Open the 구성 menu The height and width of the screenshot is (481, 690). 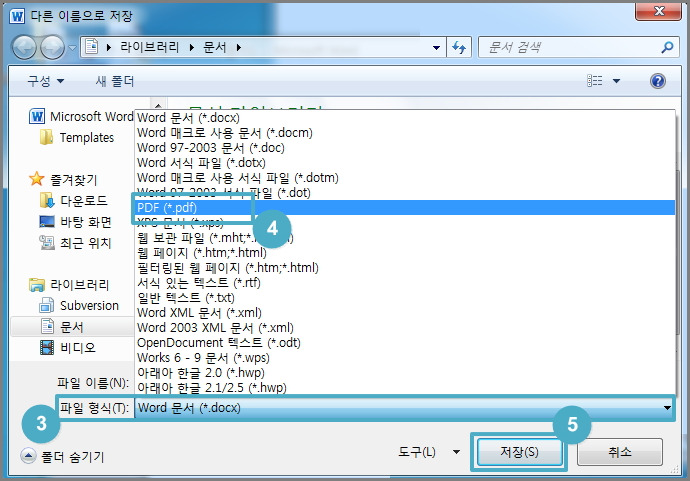click(x=46, y=81)
